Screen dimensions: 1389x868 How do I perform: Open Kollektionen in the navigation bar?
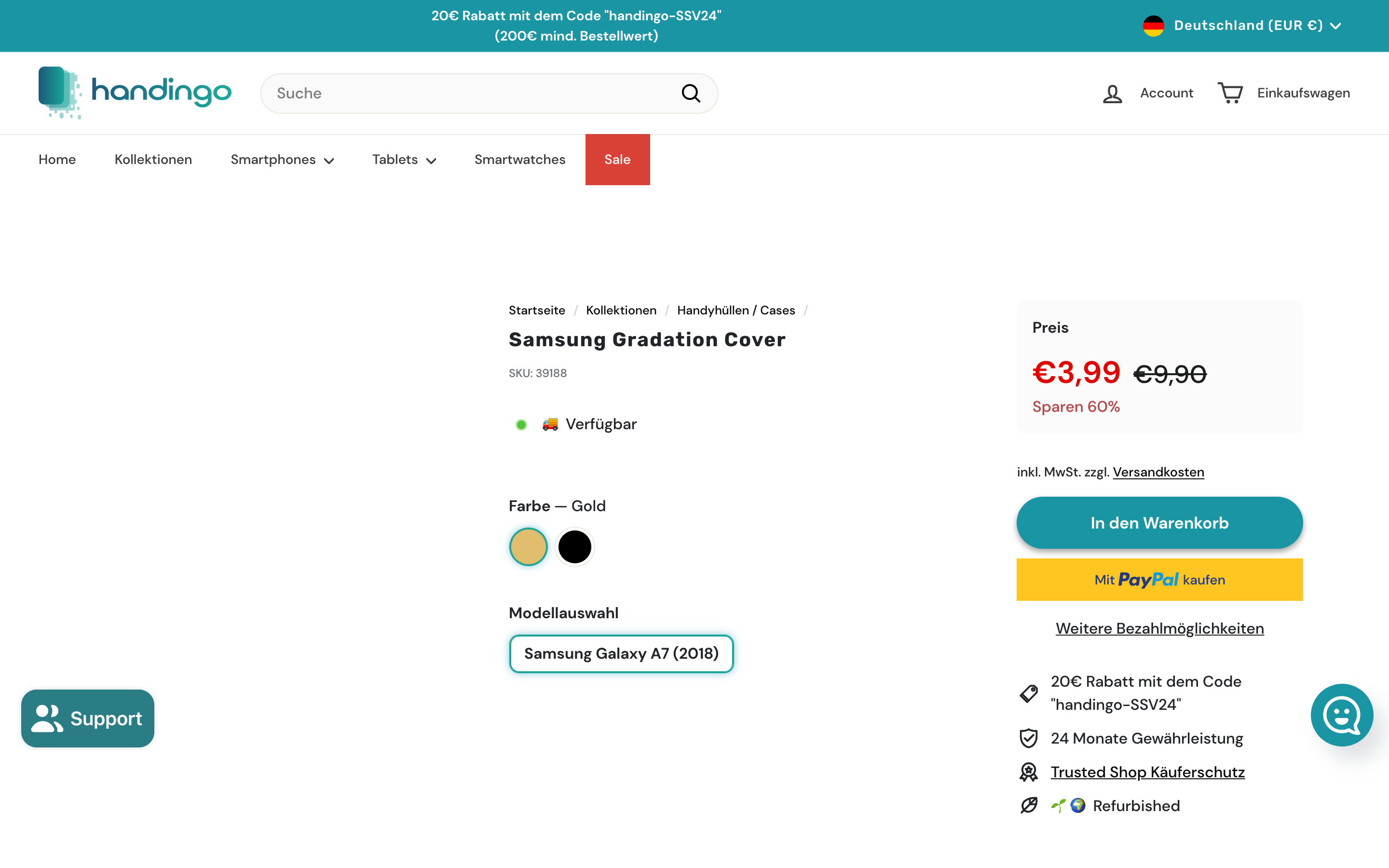[153, 160]
